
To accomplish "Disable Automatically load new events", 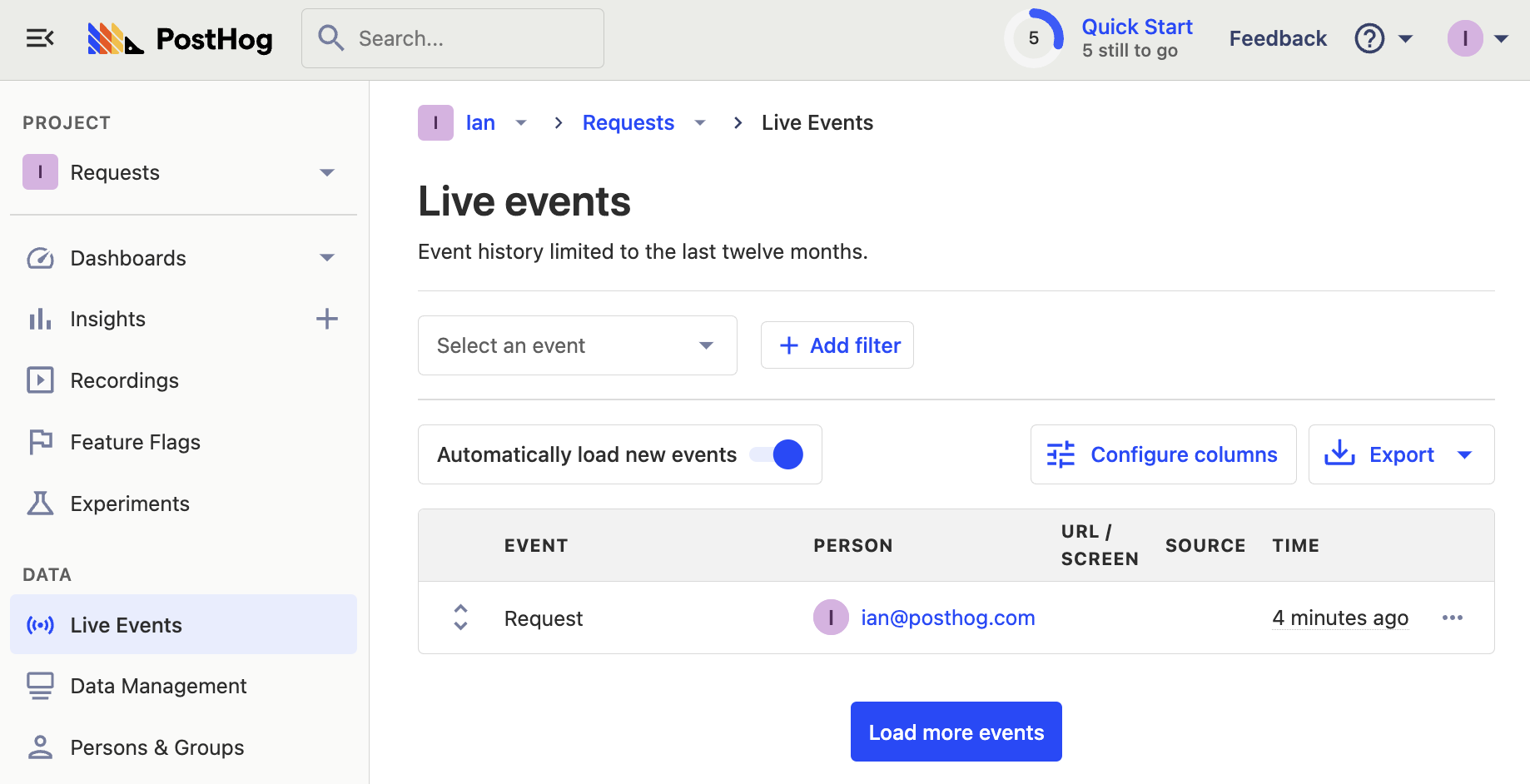I will pos(776,454).
